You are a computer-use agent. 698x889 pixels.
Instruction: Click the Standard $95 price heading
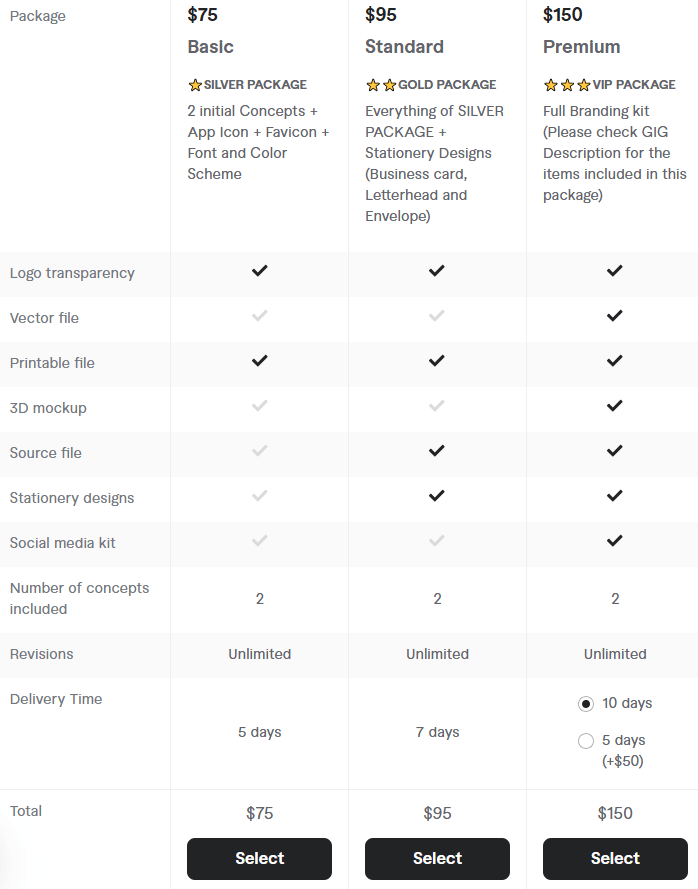[380, 15]
